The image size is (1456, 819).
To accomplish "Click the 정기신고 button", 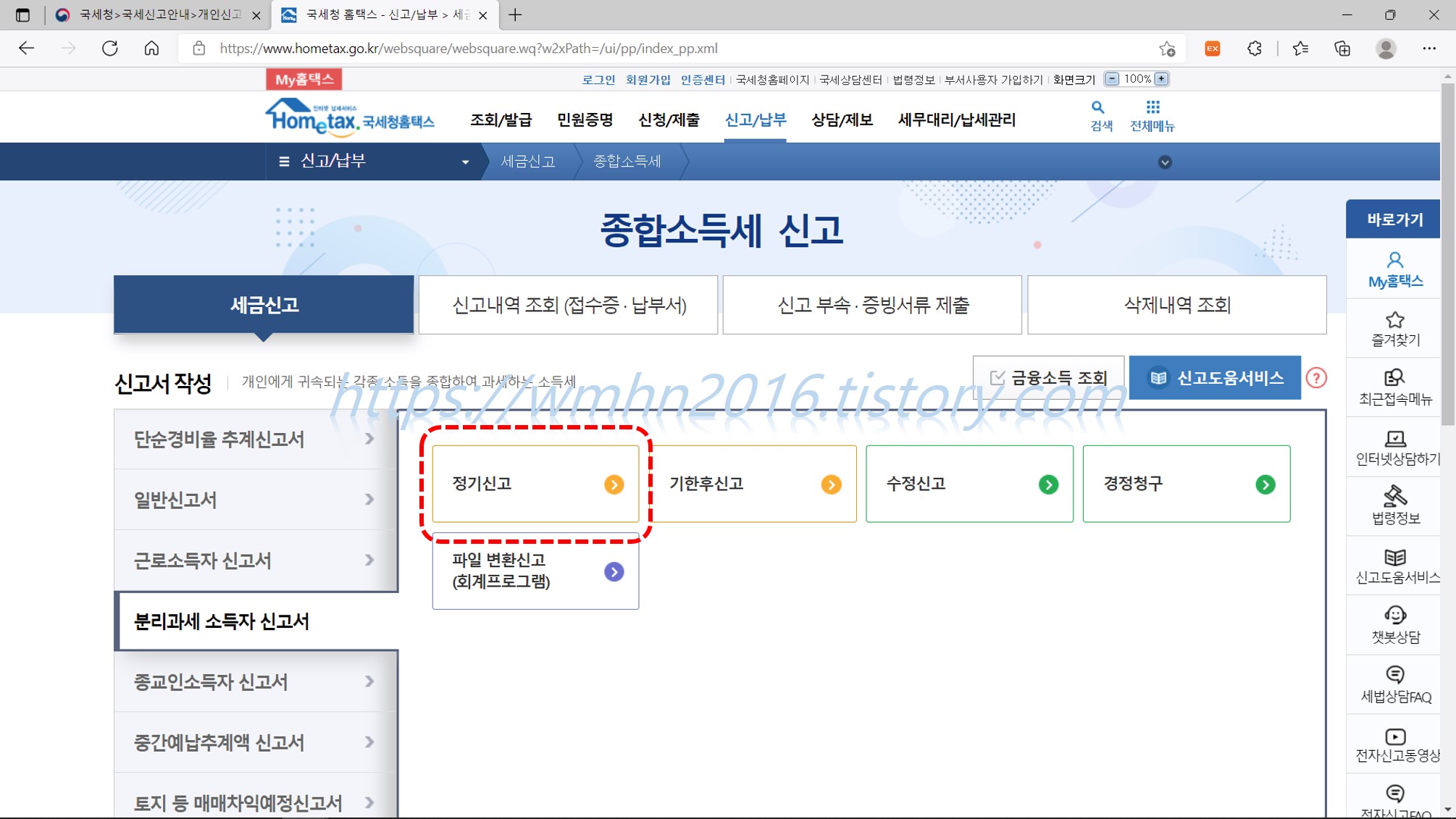I will tap(536, 484).
